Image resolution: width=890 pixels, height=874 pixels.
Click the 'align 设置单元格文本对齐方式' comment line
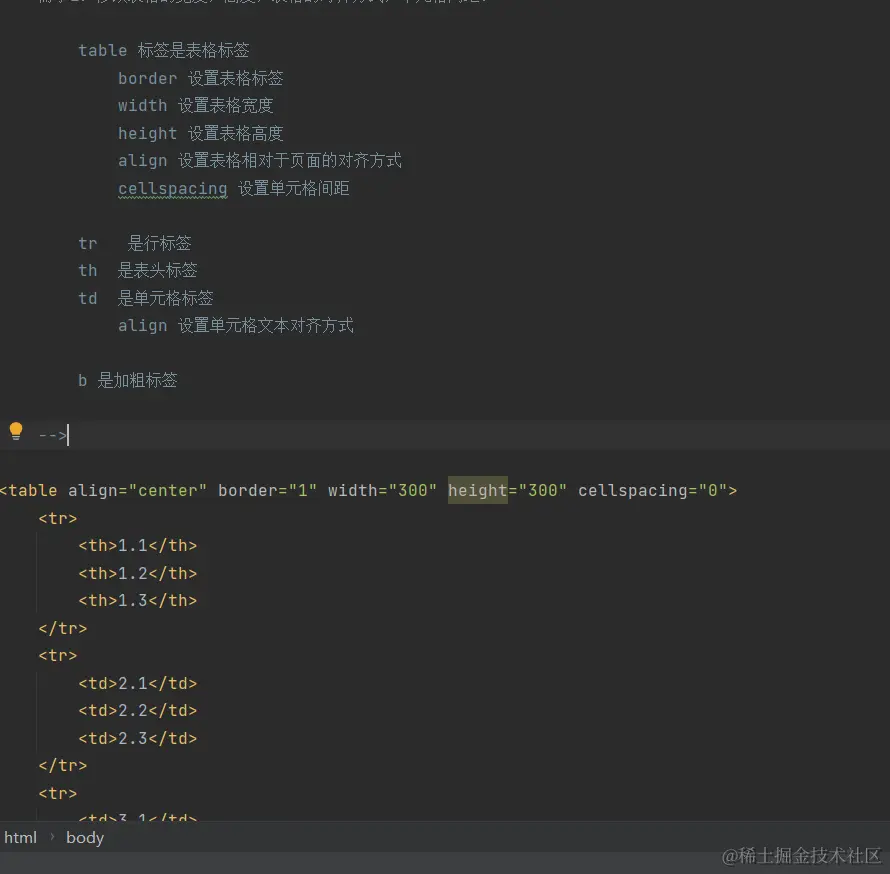pos(236,326)
